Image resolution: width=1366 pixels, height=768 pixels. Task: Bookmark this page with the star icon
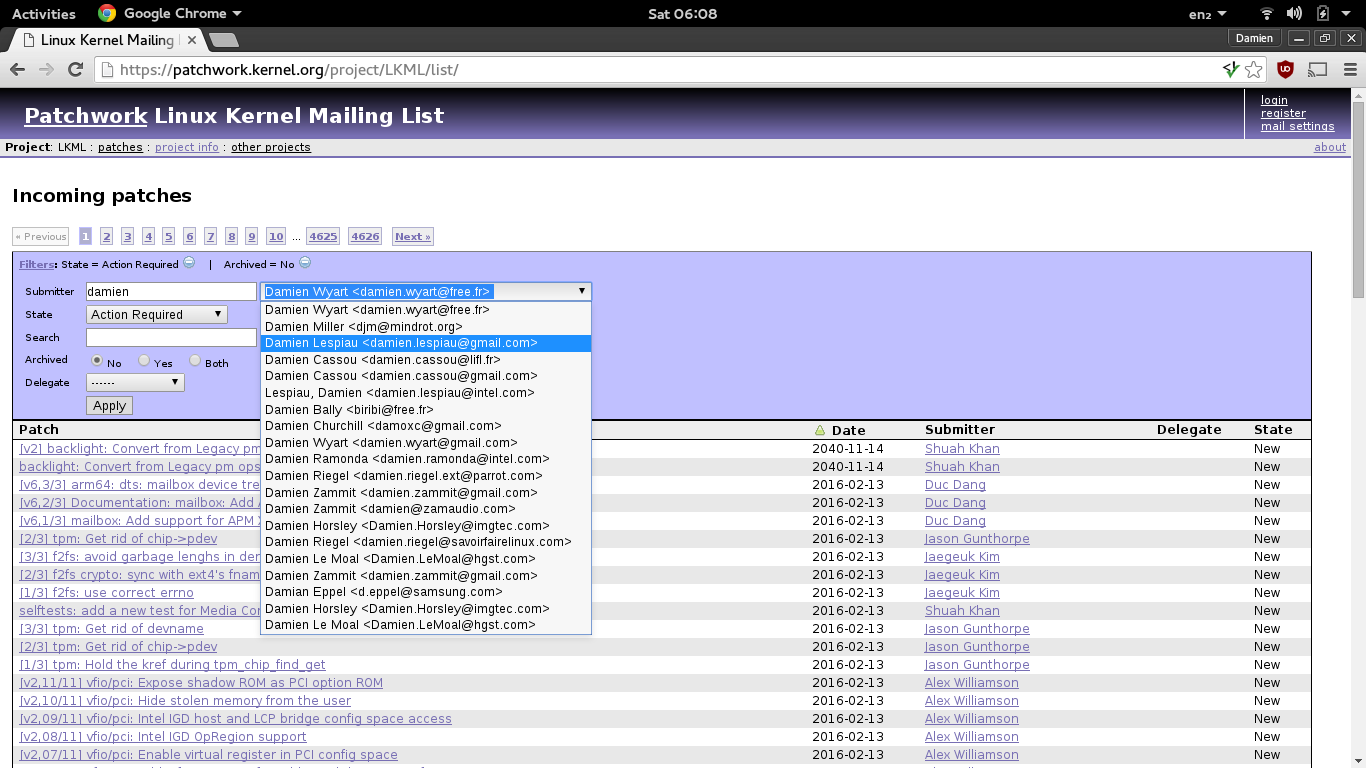[1254, 70]
